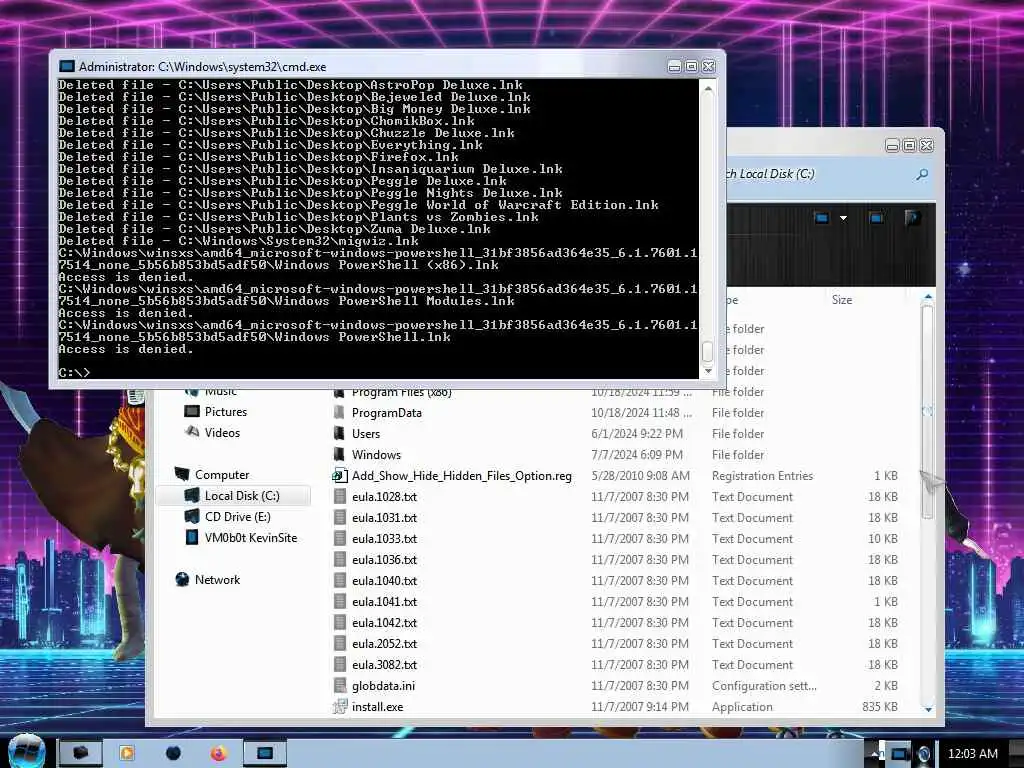
Task: Click the cmd window scrollbar up arrow
Action: [707, 89]
